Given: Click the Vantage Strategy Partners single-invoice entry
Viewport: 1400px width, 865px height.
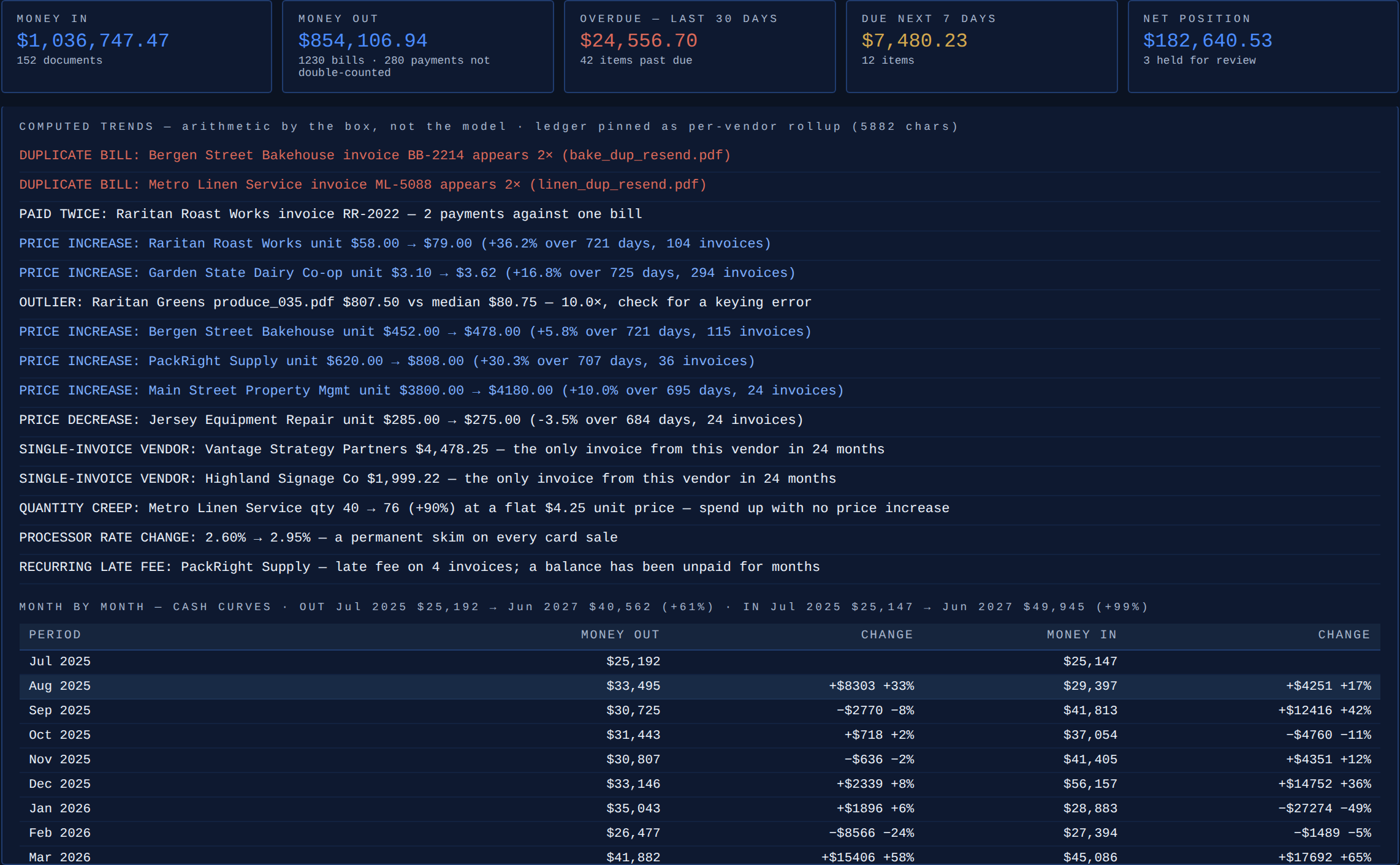Looking at the screenshot, I should click(699, 450).
